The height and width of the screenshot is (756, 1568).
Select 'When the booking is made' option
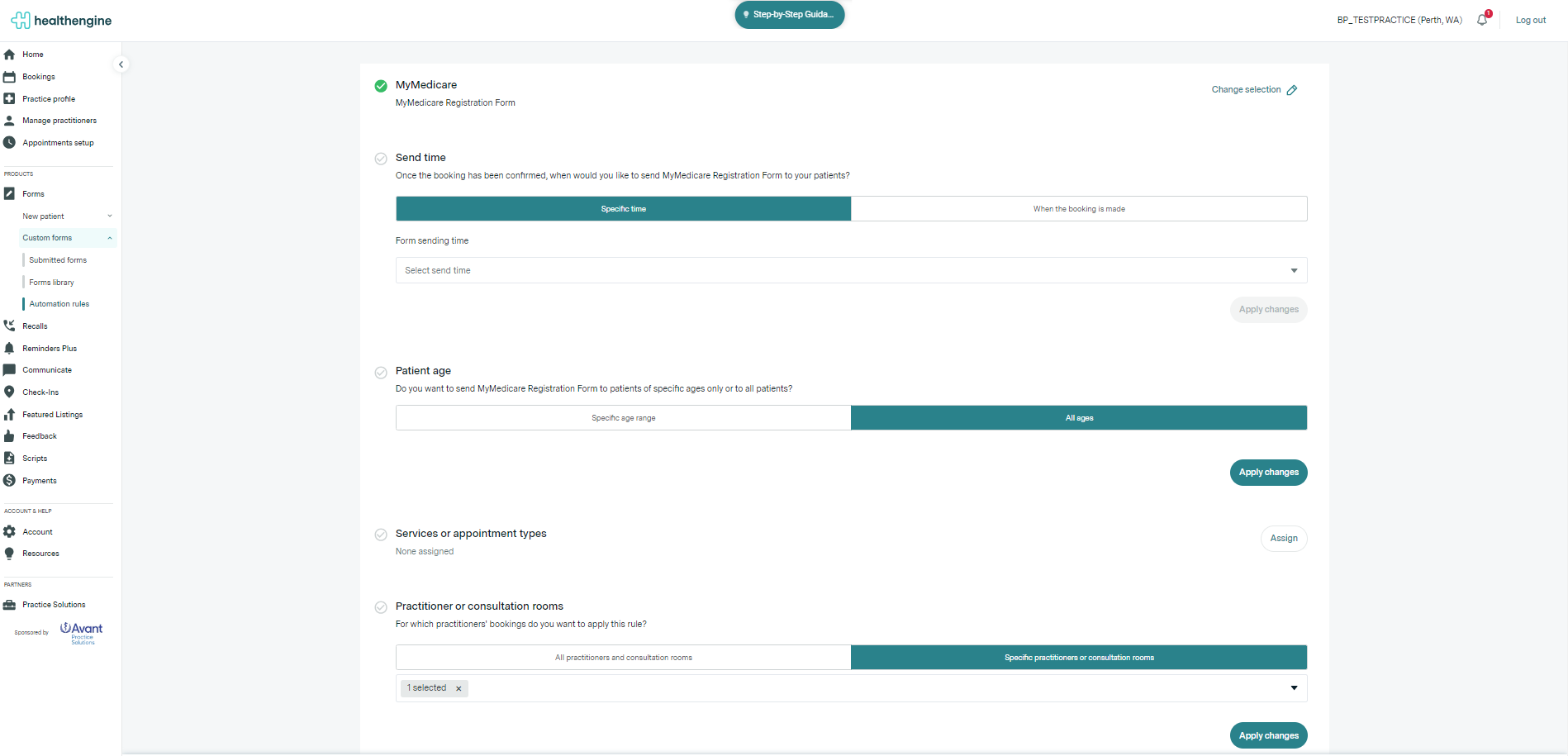pyautogui.click(x=1078, y=209)
